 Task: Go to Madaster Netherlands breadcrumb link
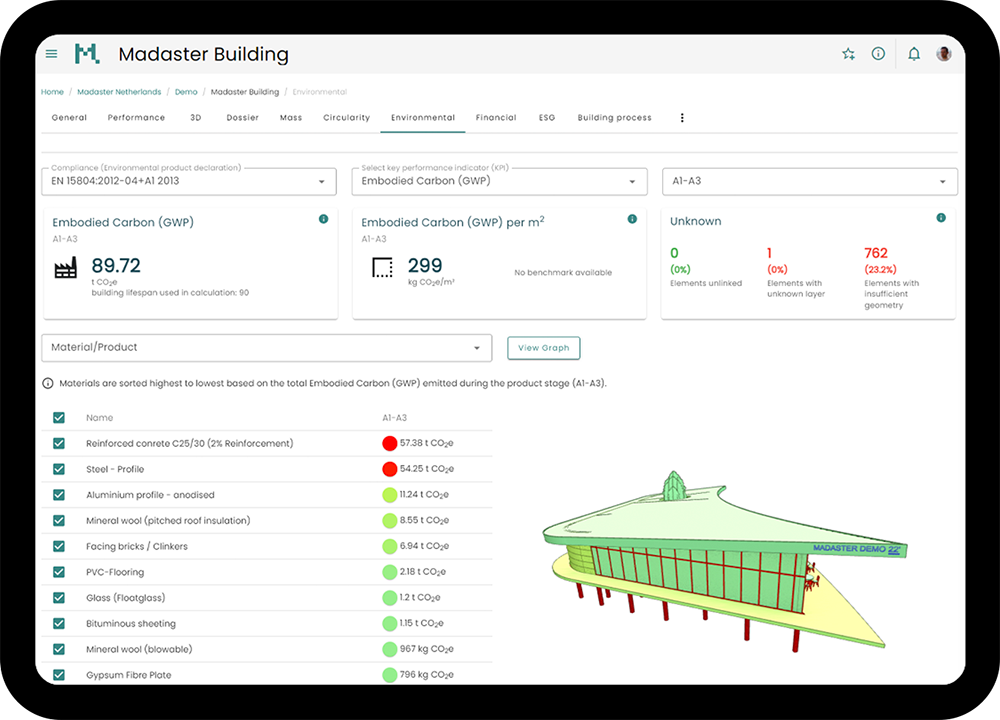118,92
